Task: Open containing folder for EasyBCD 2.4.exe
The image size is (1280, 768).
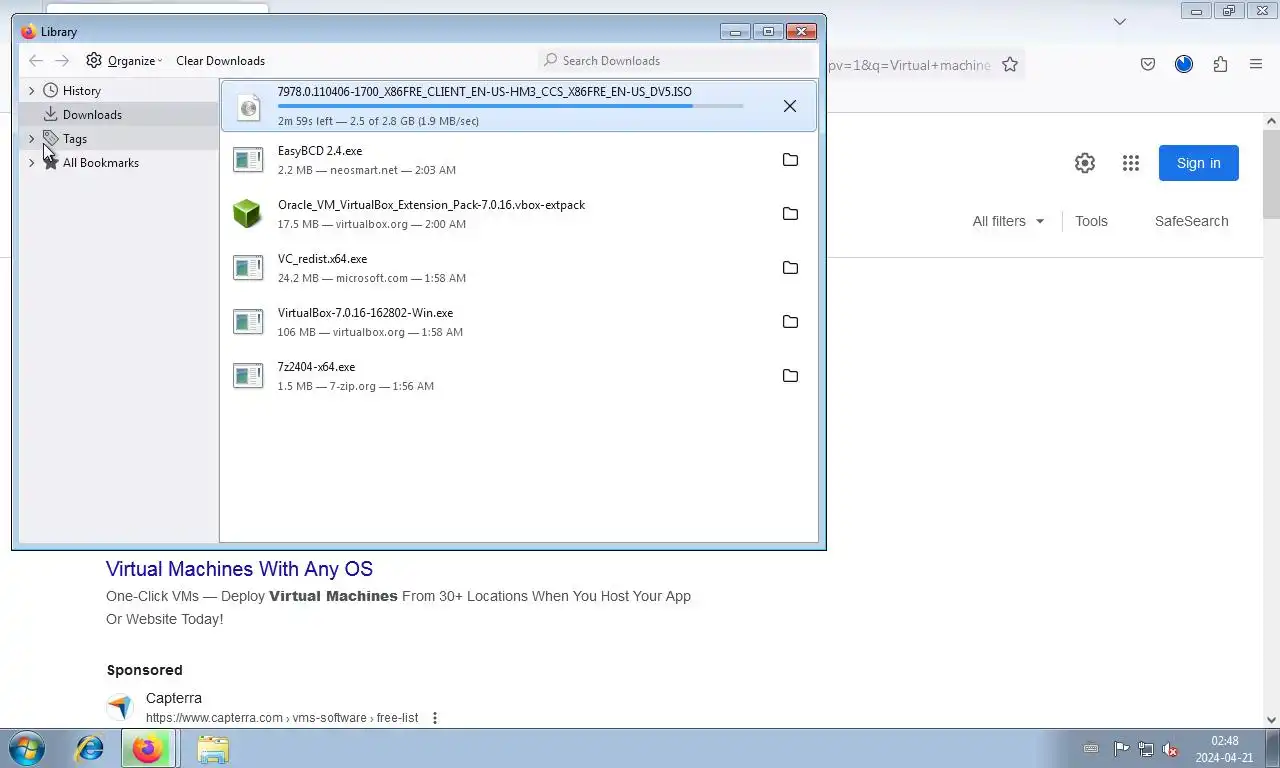Action: [x=790, y=160]
